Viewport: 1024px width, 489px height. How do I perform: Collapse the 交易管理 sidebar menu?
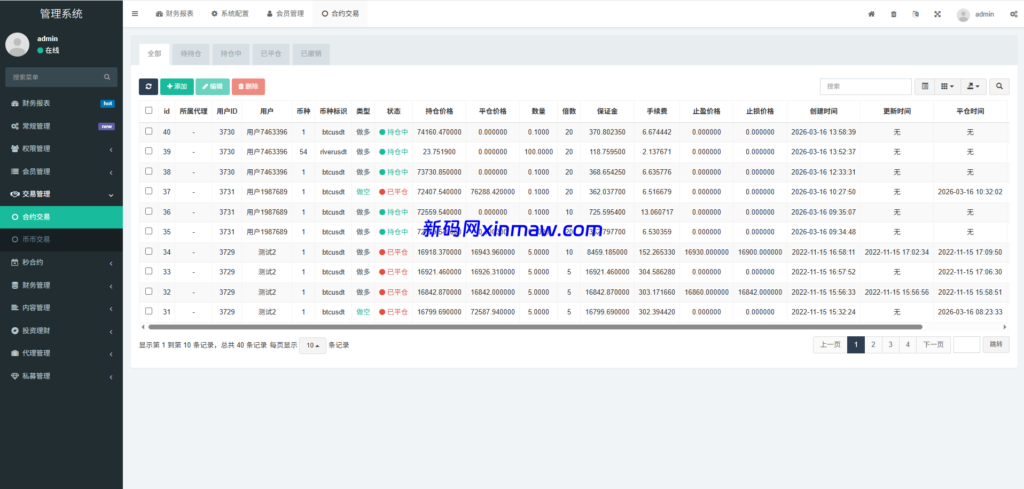pyautogui.click(x=61, y=194)
